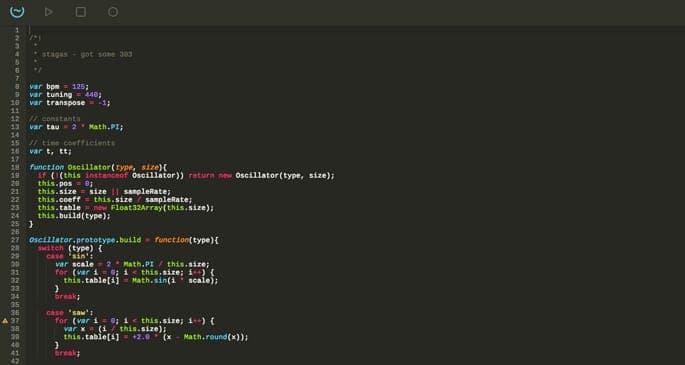Click the 'var tau = 2 * Math.PI;' line
Image resolution: width=685 pixels, height=365 pixels.
pyautogui.click(x=76, y=127)
